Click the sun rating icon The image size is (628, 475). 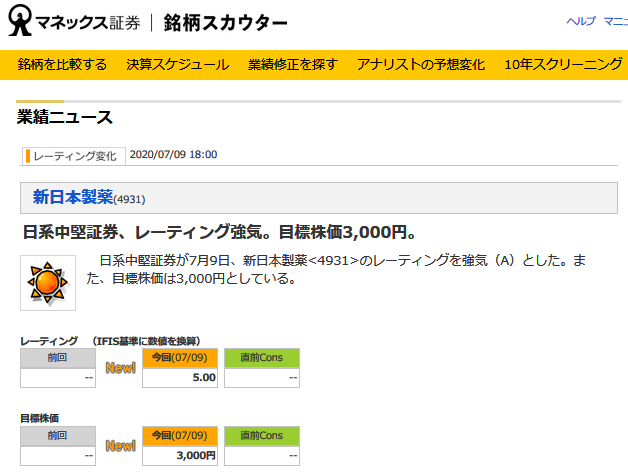point(47,283)
